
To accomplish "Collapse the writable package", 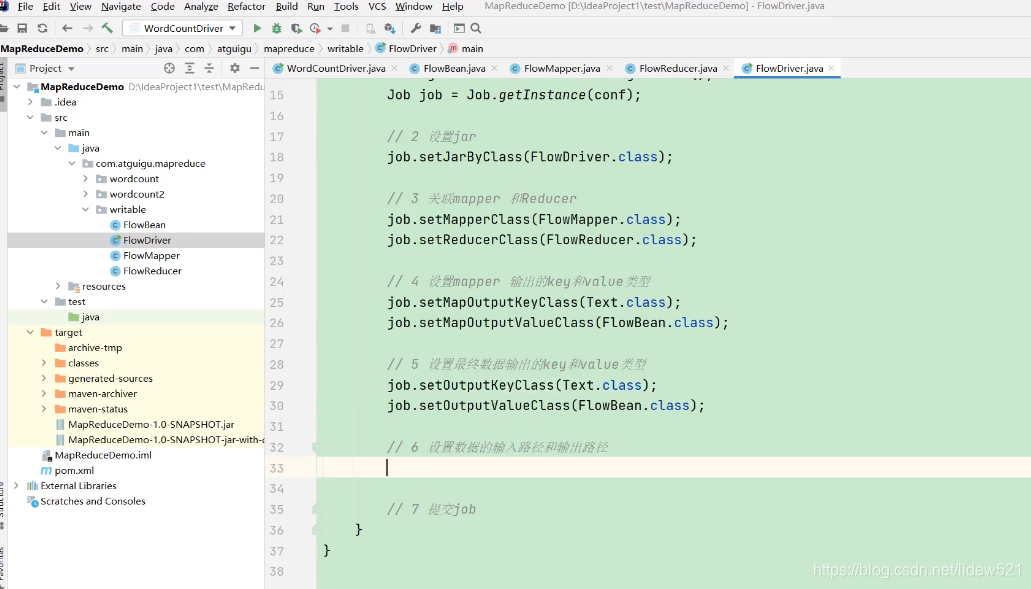I will point(85,210).
